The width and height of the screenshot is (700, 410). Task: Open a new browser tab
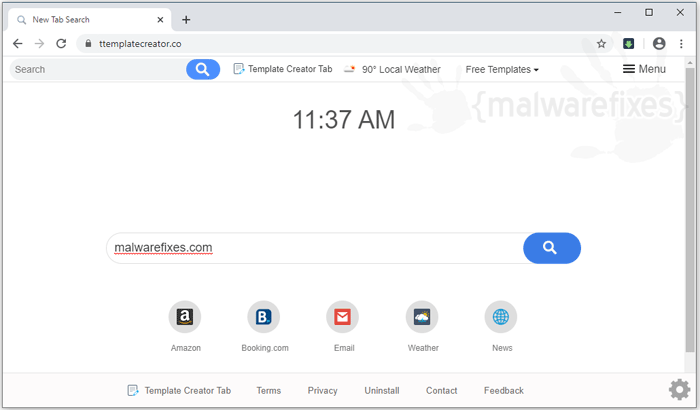186,20
